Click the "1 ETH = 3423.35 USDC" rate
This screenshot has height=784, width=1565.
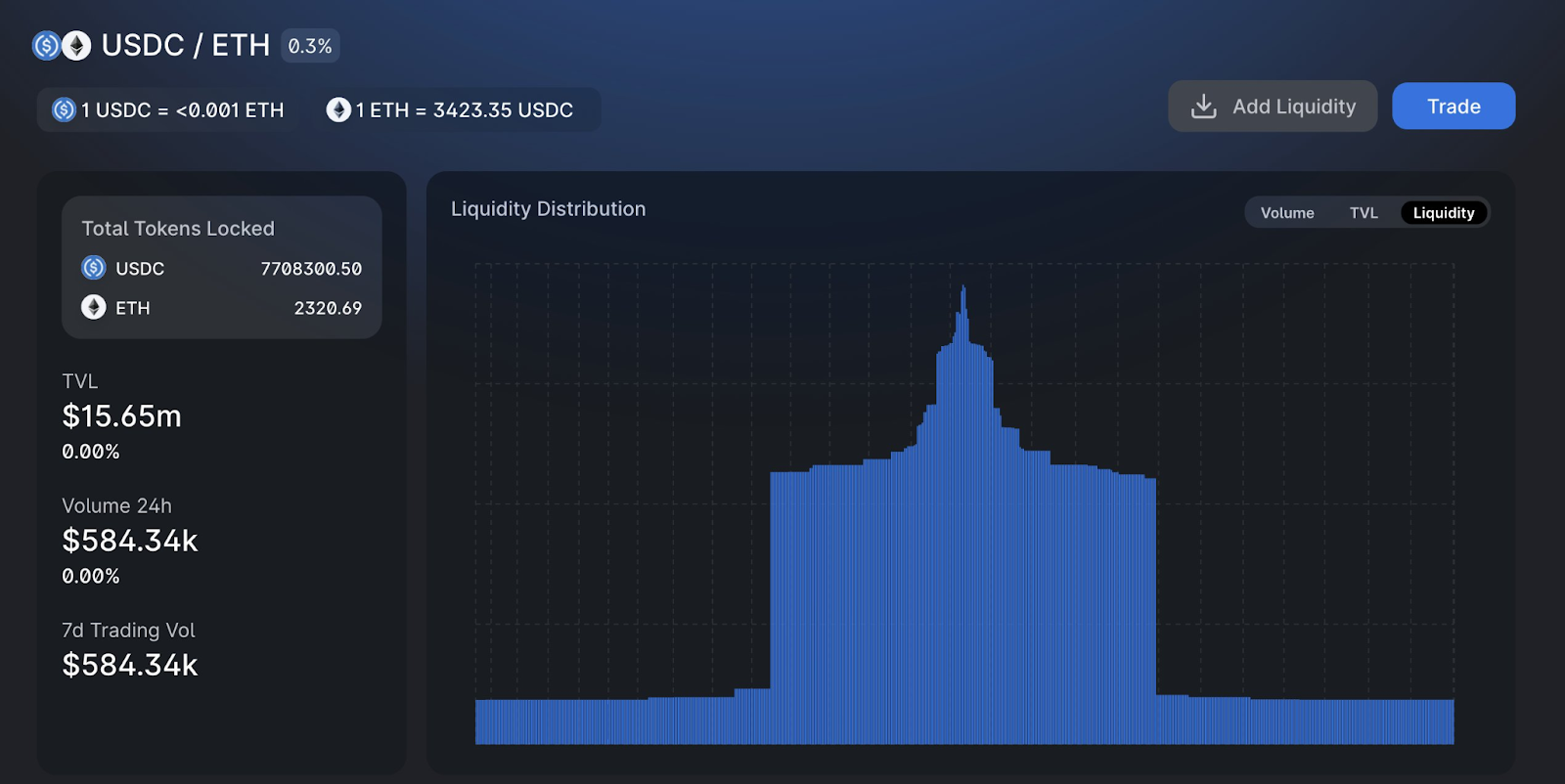click(x=465, y=110)
